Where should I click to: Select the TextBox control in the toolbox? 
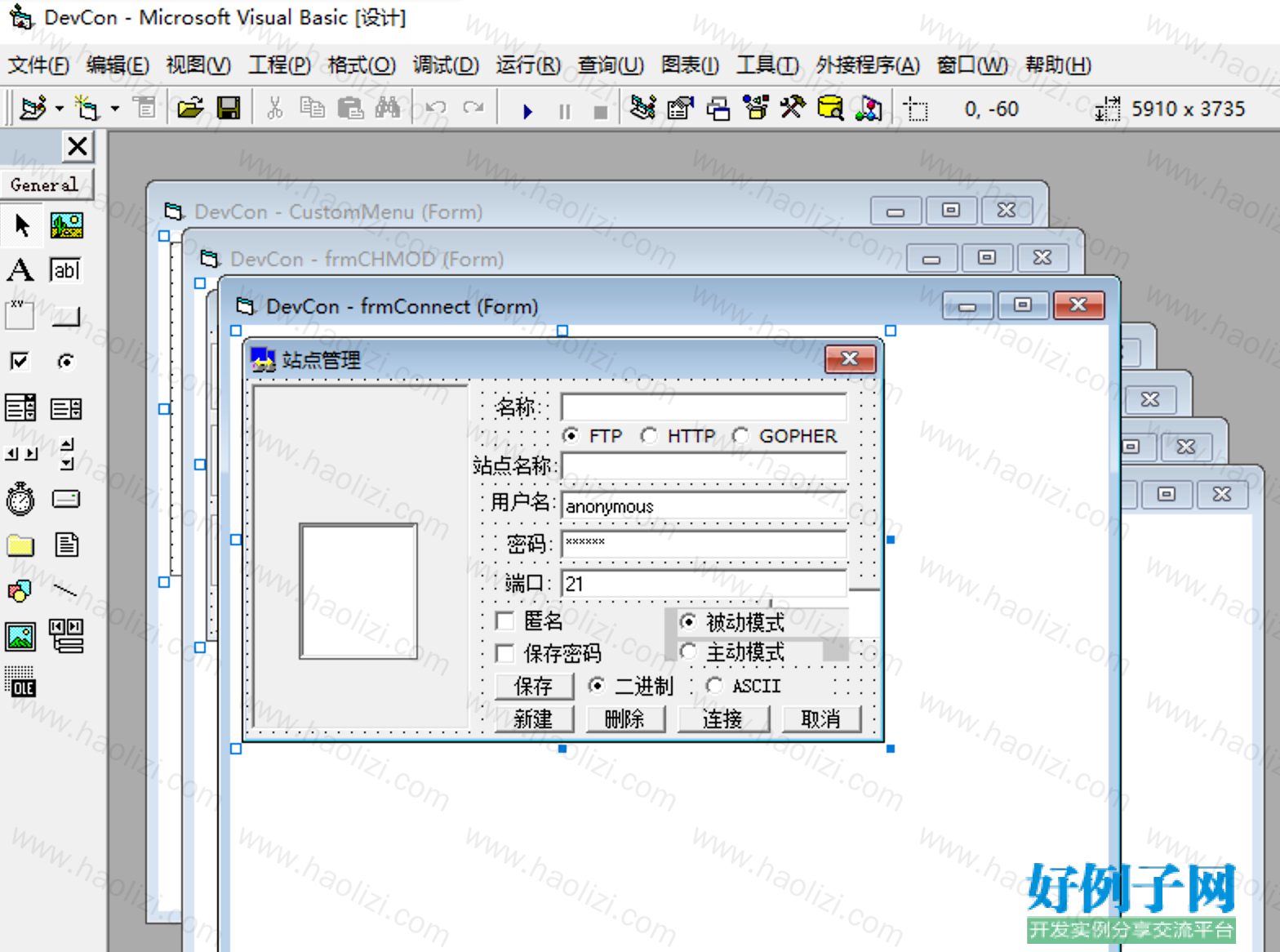pos(65,270)
